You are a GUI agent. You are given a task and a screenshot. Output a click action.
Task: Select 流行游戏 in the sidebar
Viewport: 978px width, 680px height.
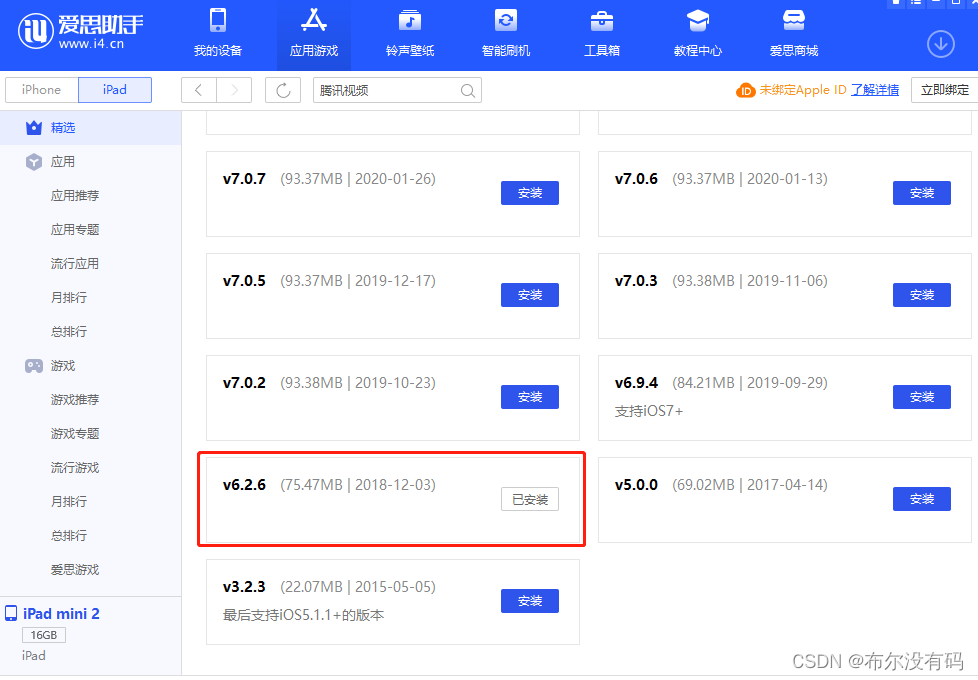click(75, 468)
